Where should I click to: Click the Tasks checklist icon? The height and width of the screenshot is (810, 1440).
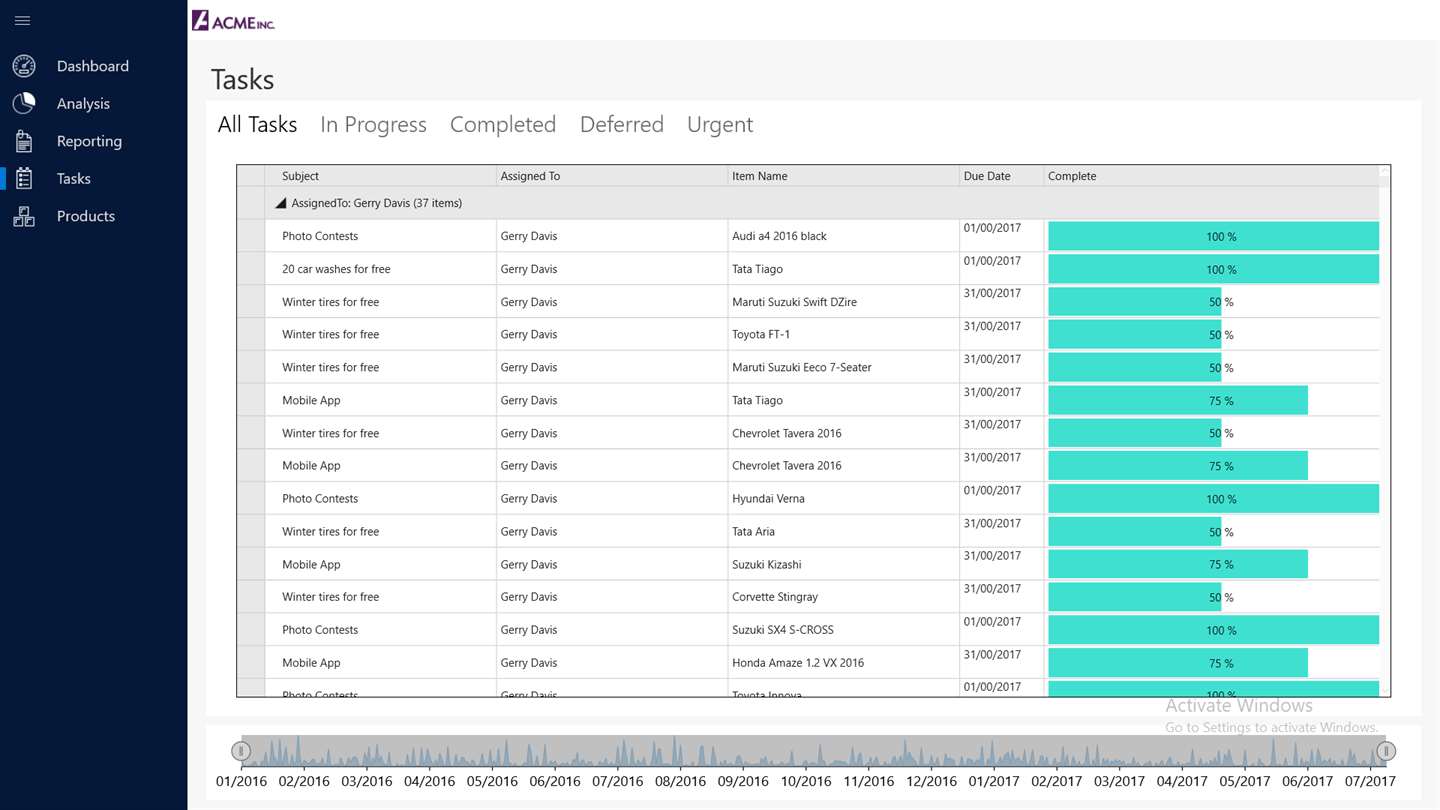pos(24,178)
